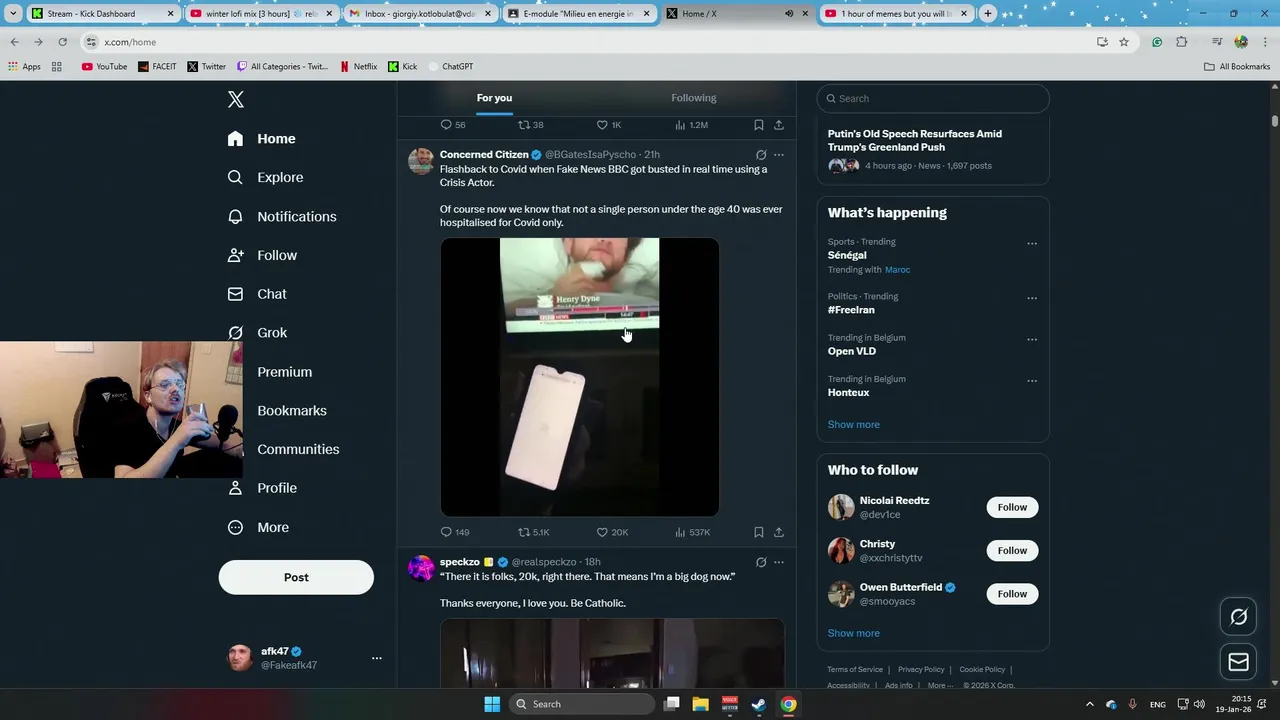The height and width of the screenshot is (720, 1280).
Task: Open more options for Honteux trend
Action: click(1032, 381)
